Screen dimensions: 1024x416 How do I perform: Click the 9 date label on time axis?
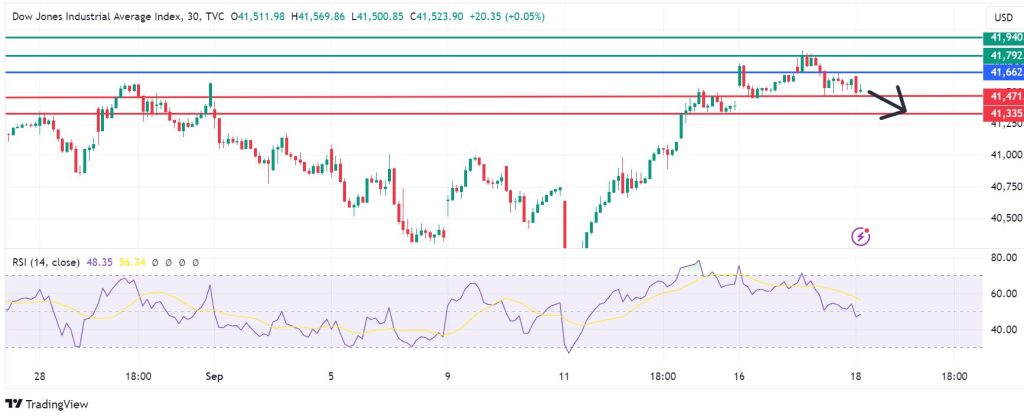pos(447,377)
